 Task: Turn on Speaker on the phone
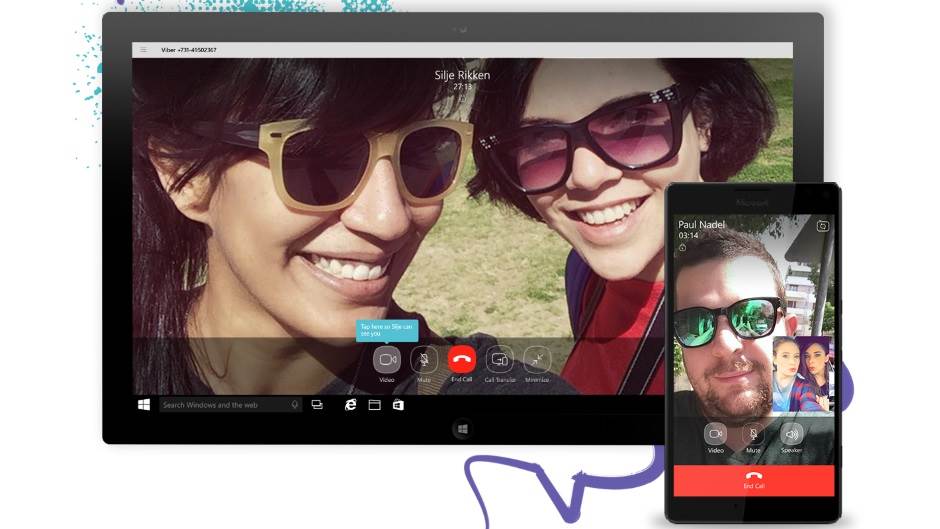click(x=792, y=433)
